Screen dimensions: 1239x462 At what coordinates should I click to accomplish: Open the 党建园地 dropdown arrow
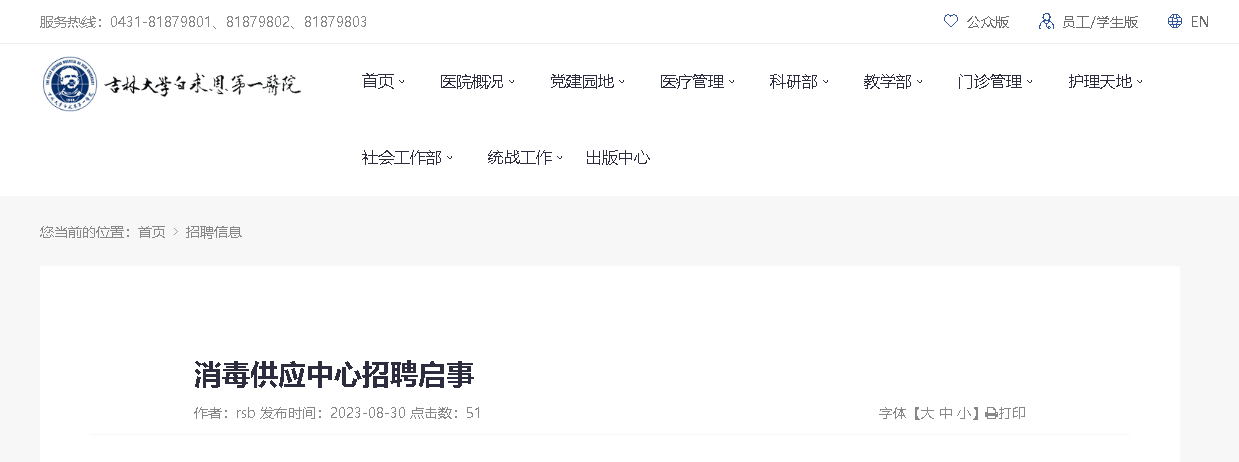622,82
